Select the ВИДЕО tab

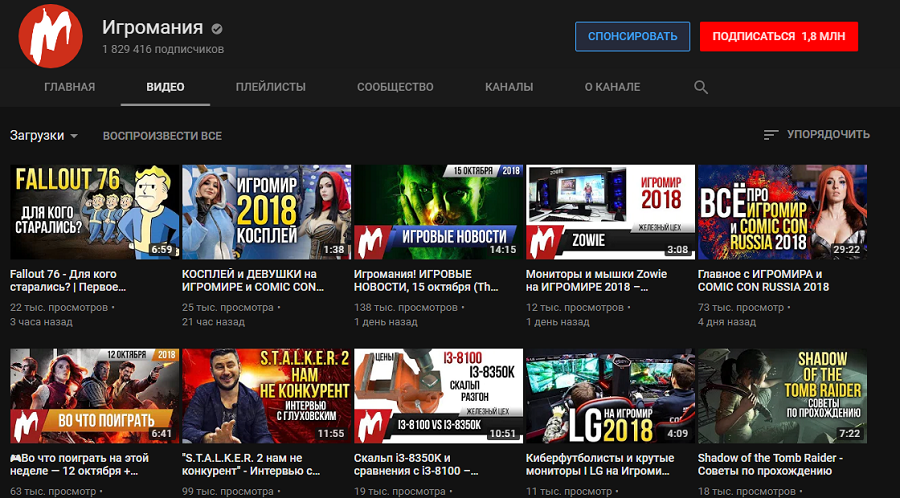click(165, 87)
